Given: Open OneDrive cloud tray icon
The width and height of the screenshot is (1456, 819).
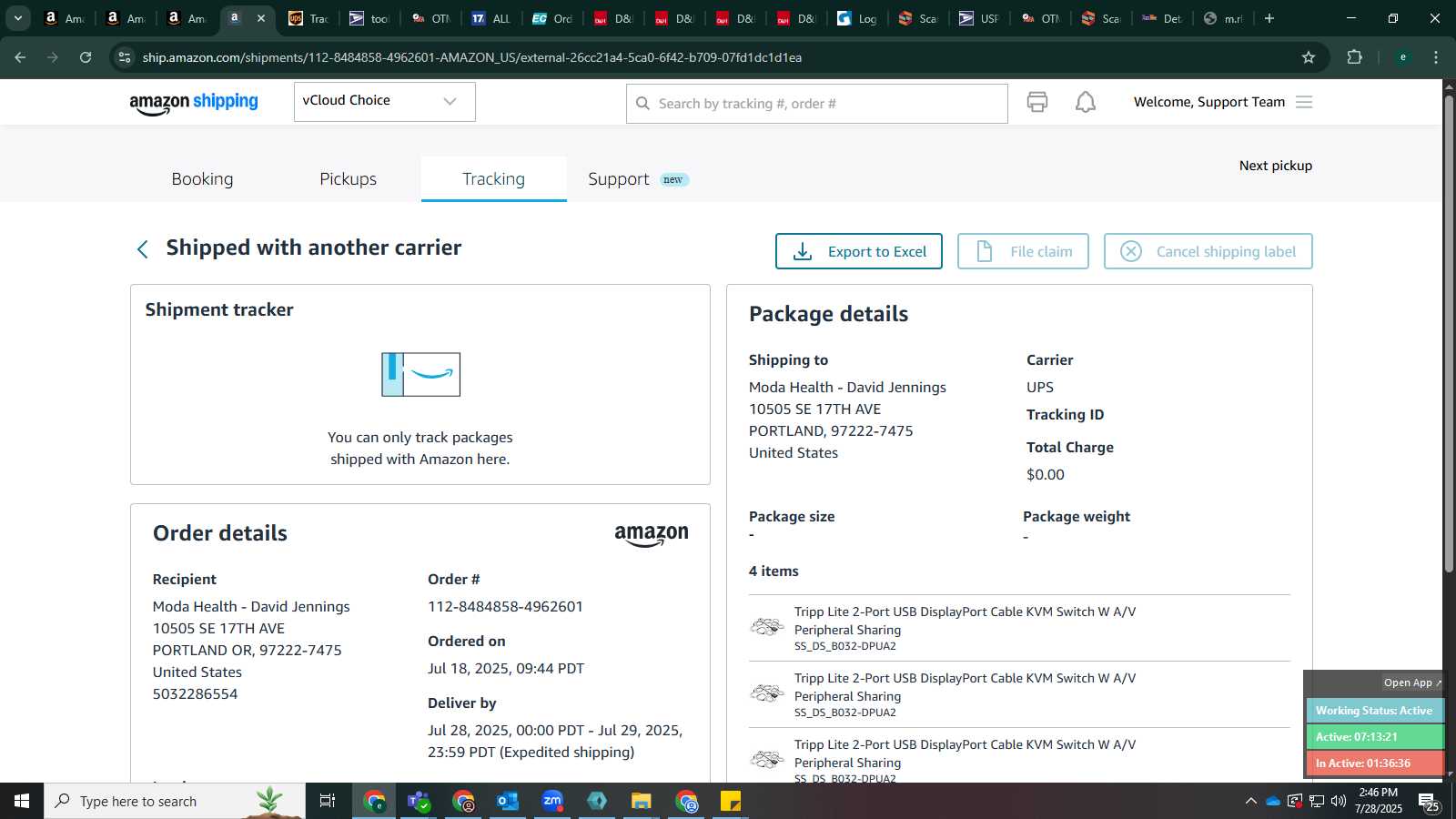Looking at the screenshot, I should (1273, 801).
